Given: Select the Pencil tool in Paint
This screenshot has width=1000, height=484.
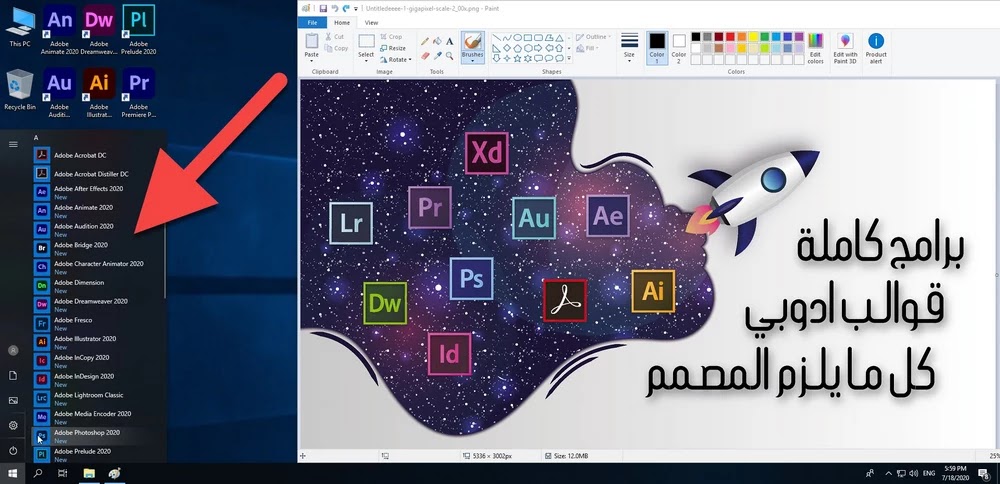Looking at the screenshot, I should point(425,41).
